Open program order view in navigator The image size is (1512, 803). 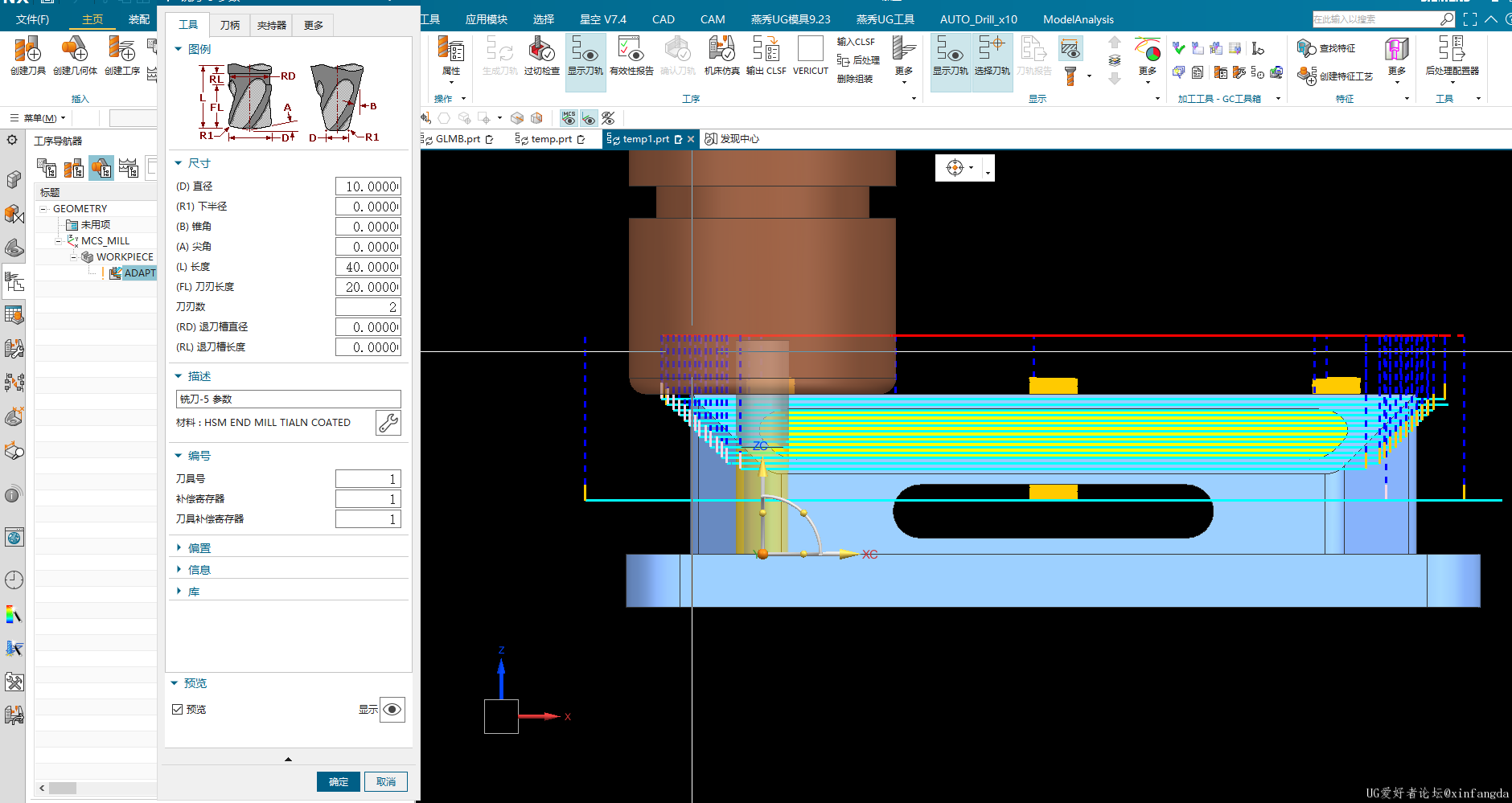click(x=47, y=168)
